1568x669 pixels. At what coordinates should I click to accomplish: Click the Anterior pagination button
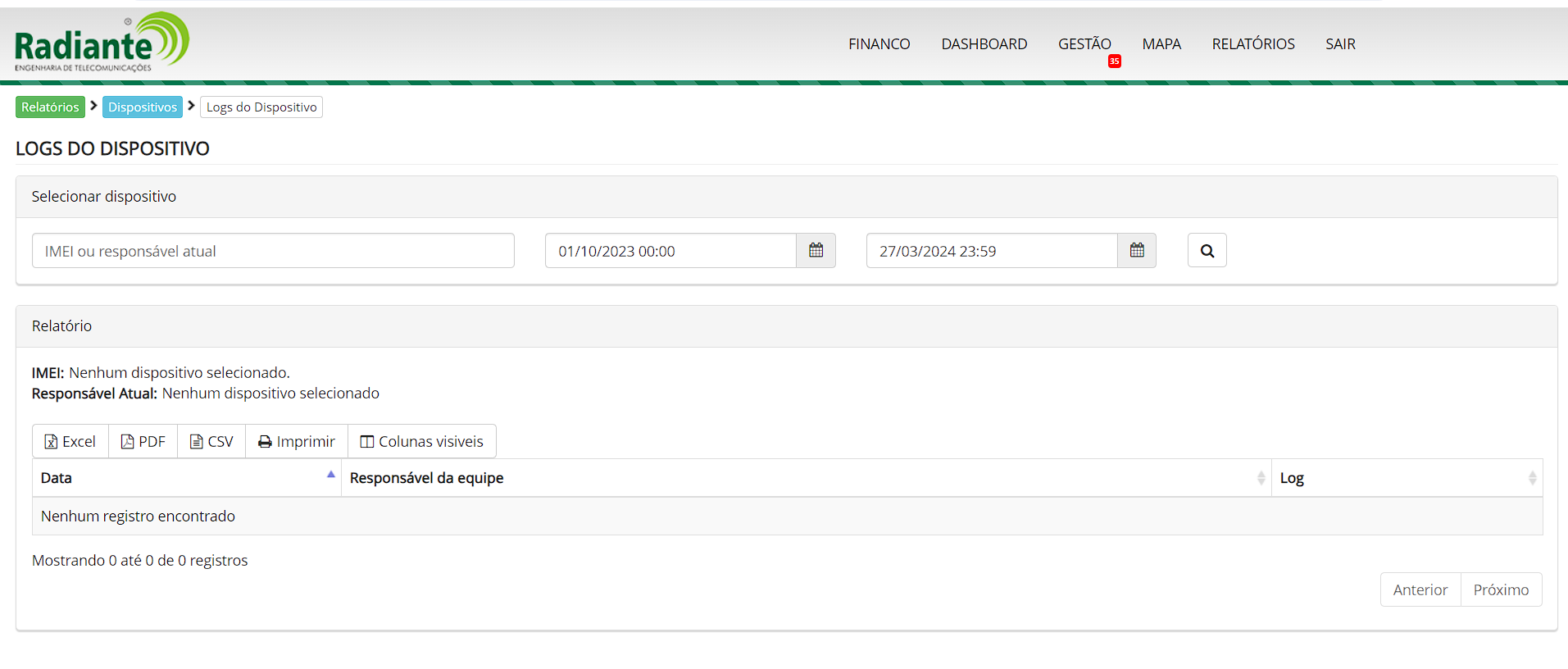[1420, 590]
